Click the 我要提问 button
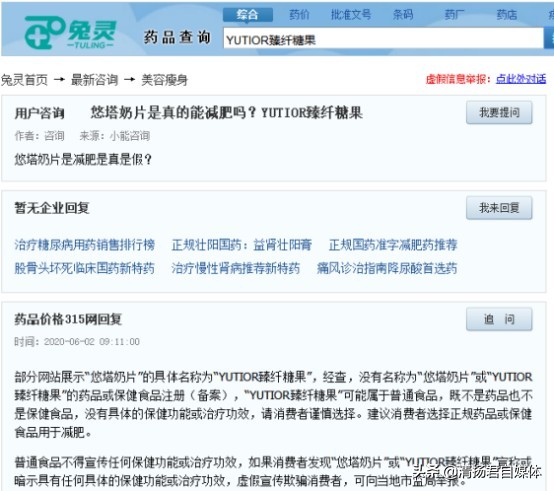The image size is (554, 491). coord(499,113)
